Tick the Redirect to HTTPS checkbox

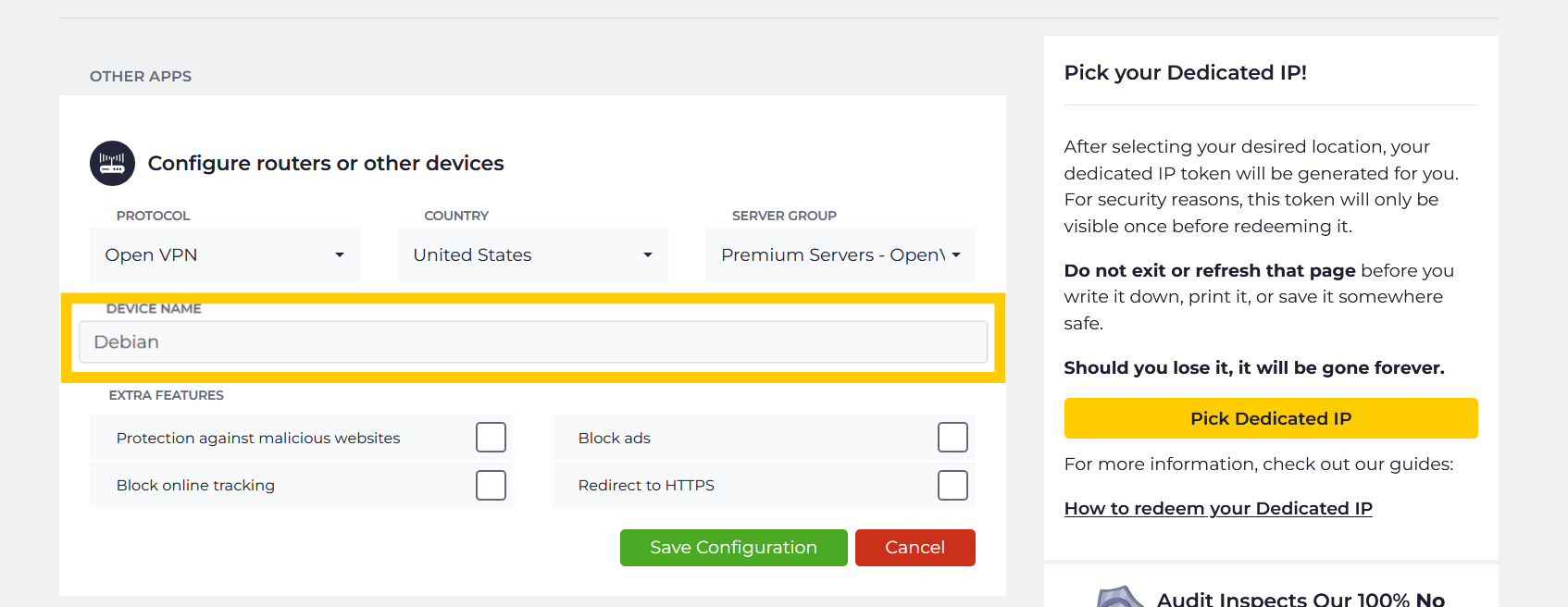pos(952,485)
